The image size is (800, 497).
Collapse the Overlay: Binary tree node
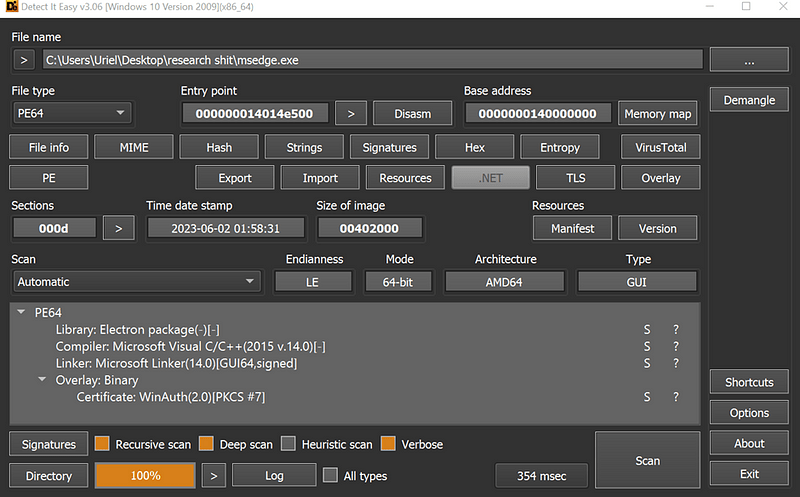42,379
